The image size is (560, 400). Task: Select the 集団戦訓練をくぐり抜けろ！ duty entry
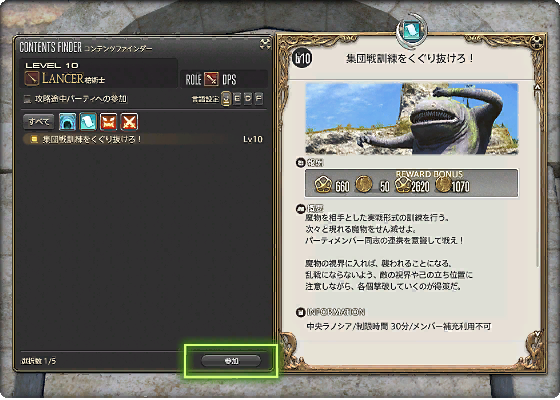click(x=144, y=139)
